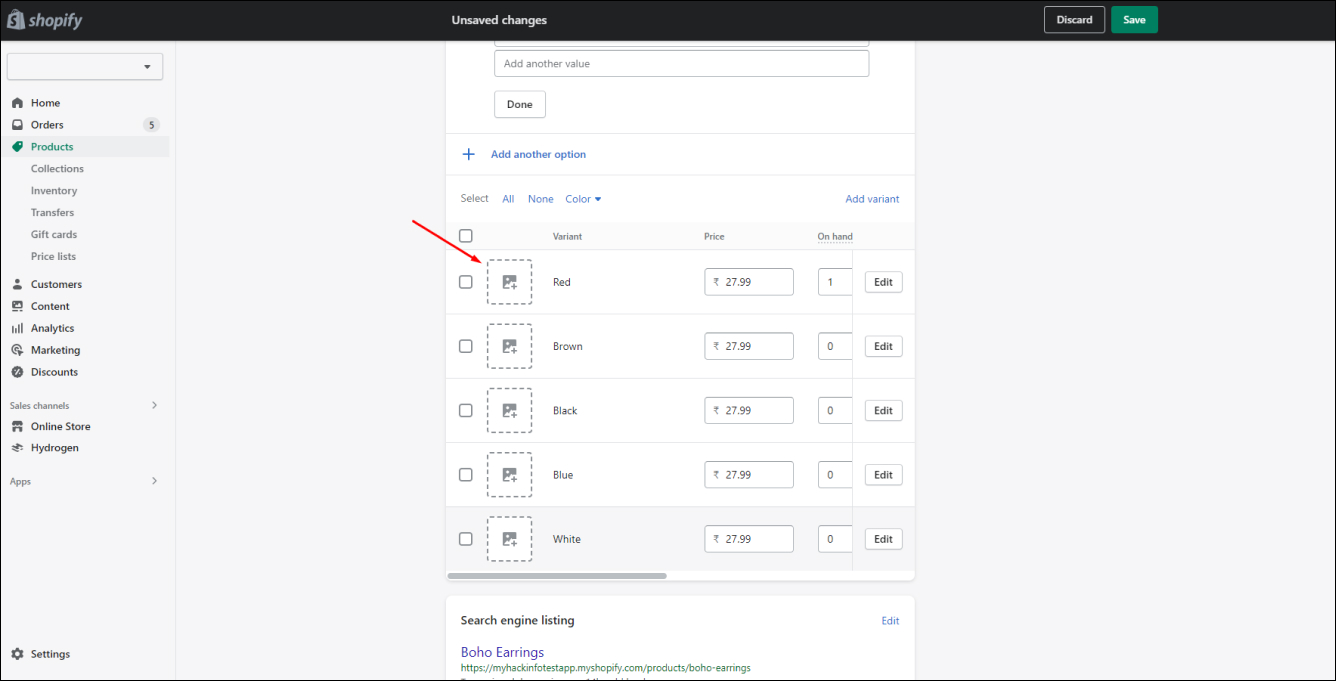Edit the White variant
1336x681 pixels.
[883, 539]
